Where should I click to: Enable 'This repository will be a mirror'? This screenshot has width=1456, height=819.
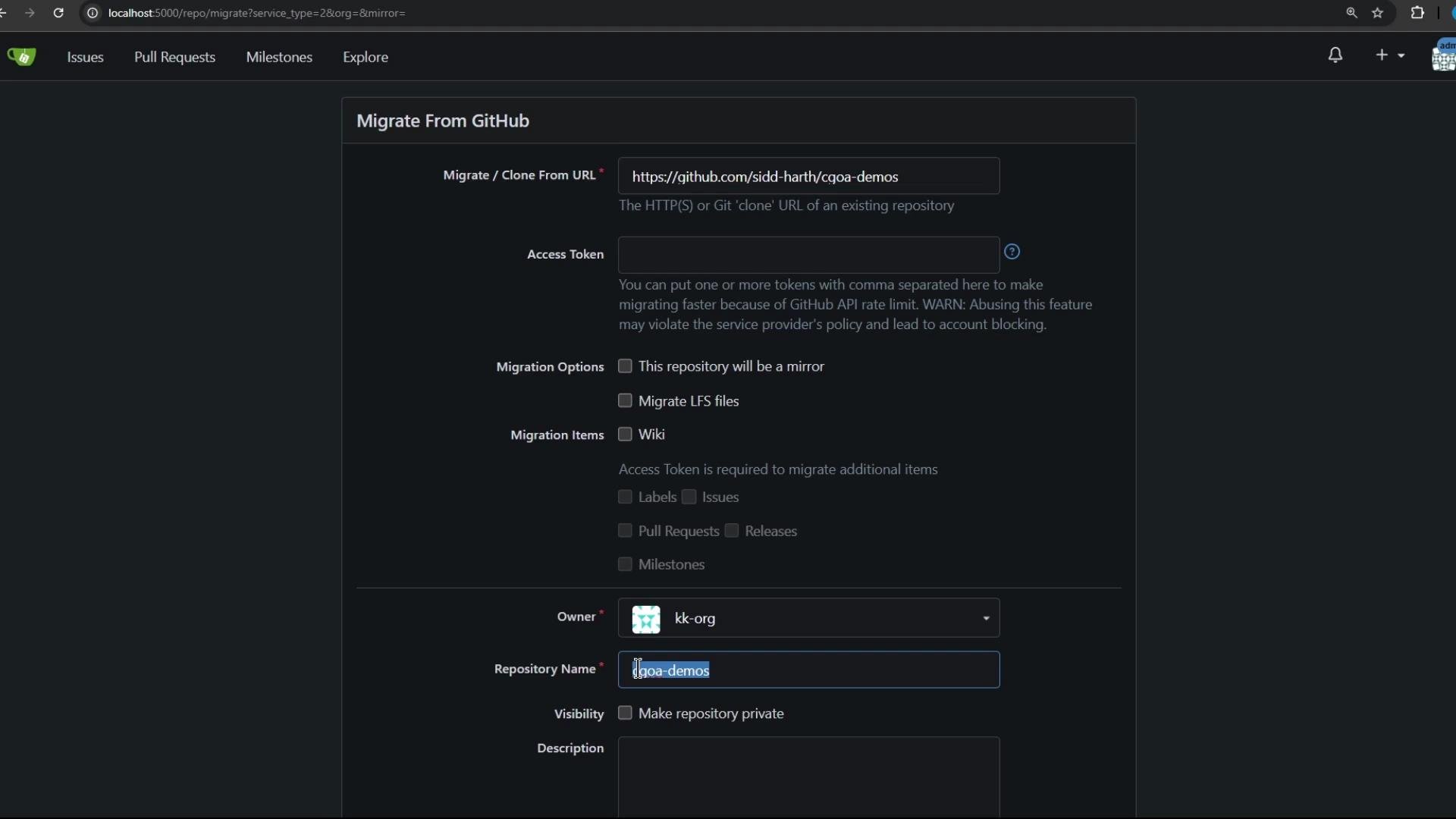tap(625, 366)
